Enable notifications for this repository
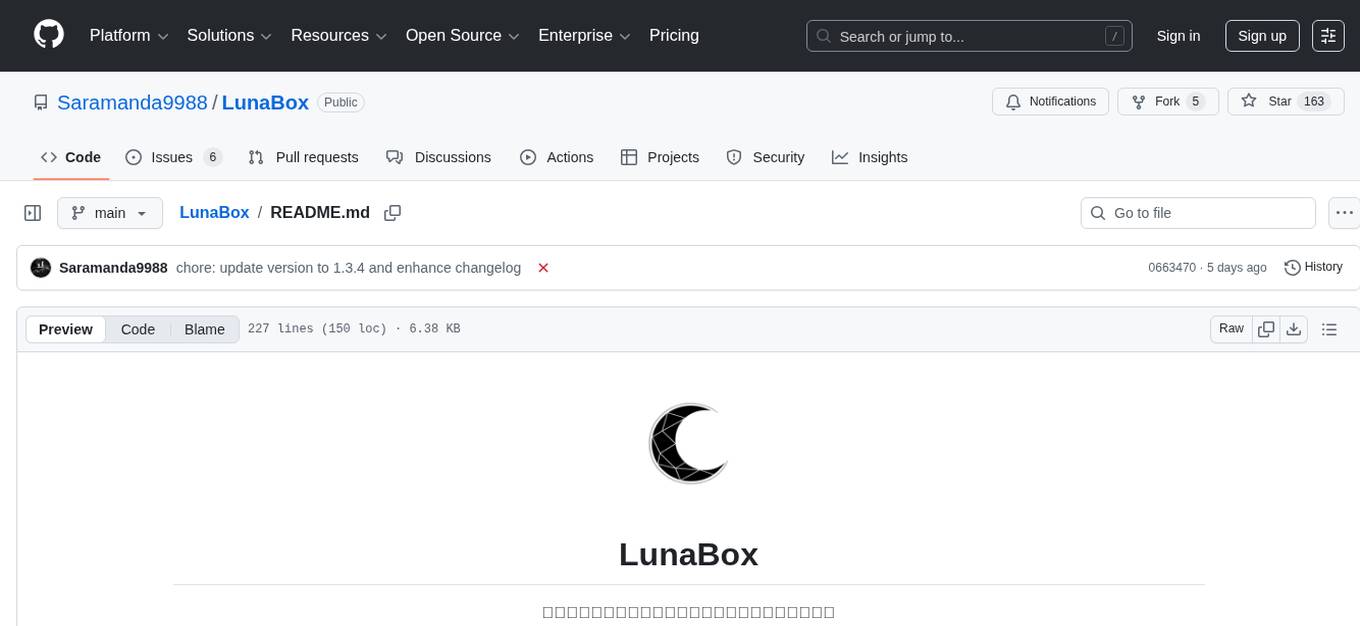This screenshot has width=1360, height=626. point(1050,101)
